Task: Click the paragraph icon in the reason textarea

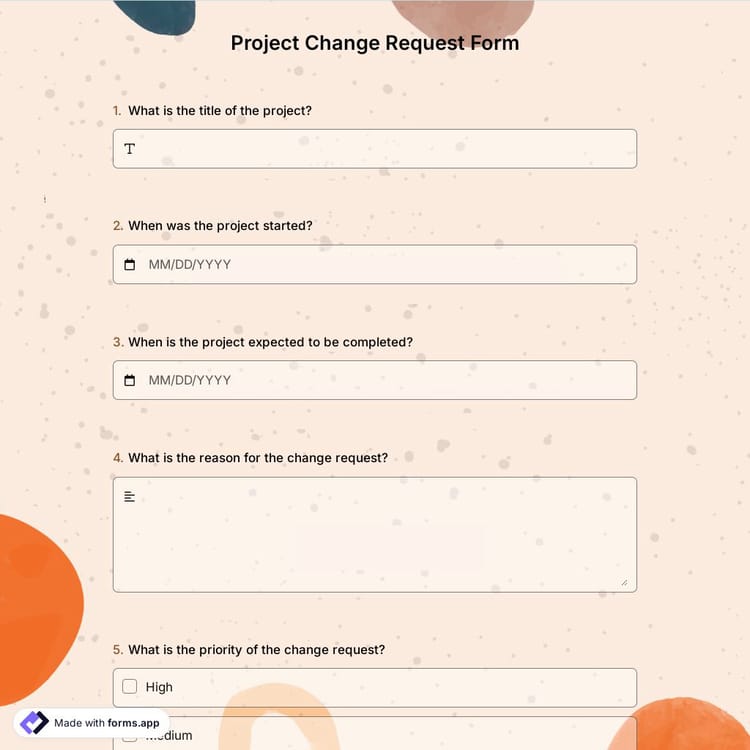Action: [x=129, y=497]
